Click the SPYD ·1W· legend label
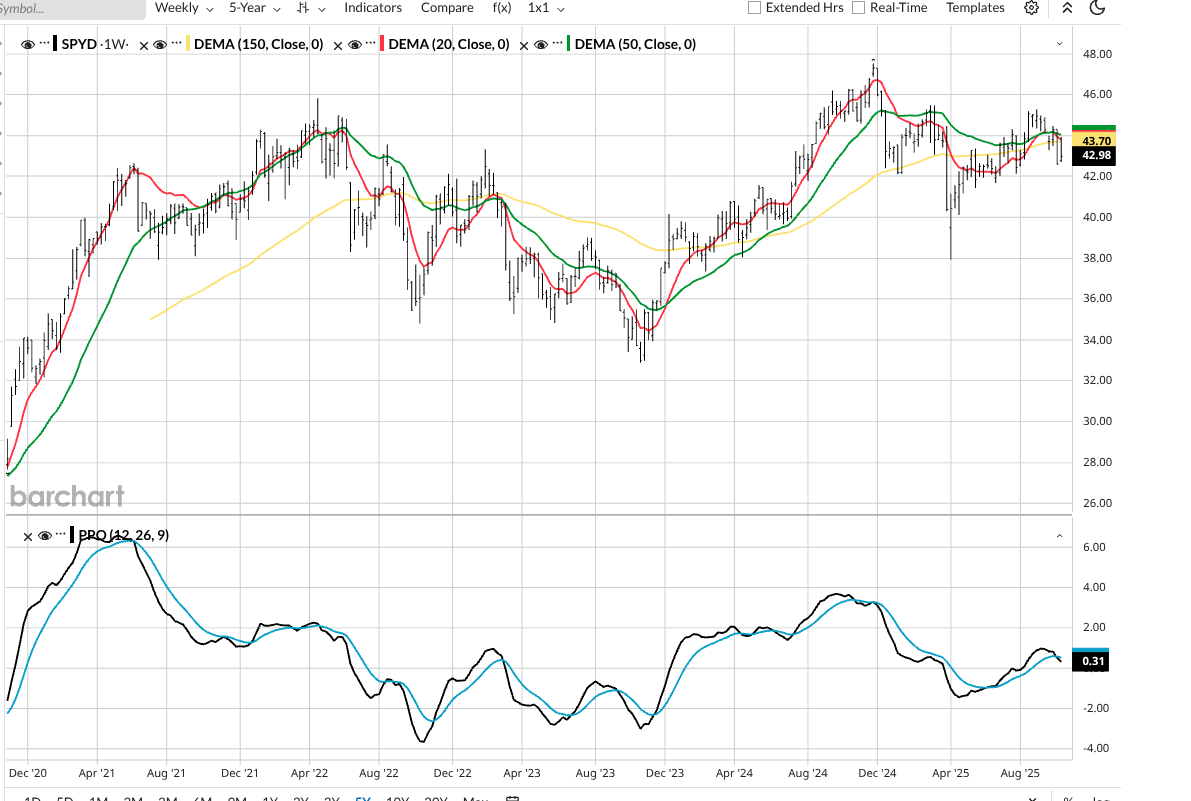Viewport: 1191px width, 801px height. pos(95,44)
